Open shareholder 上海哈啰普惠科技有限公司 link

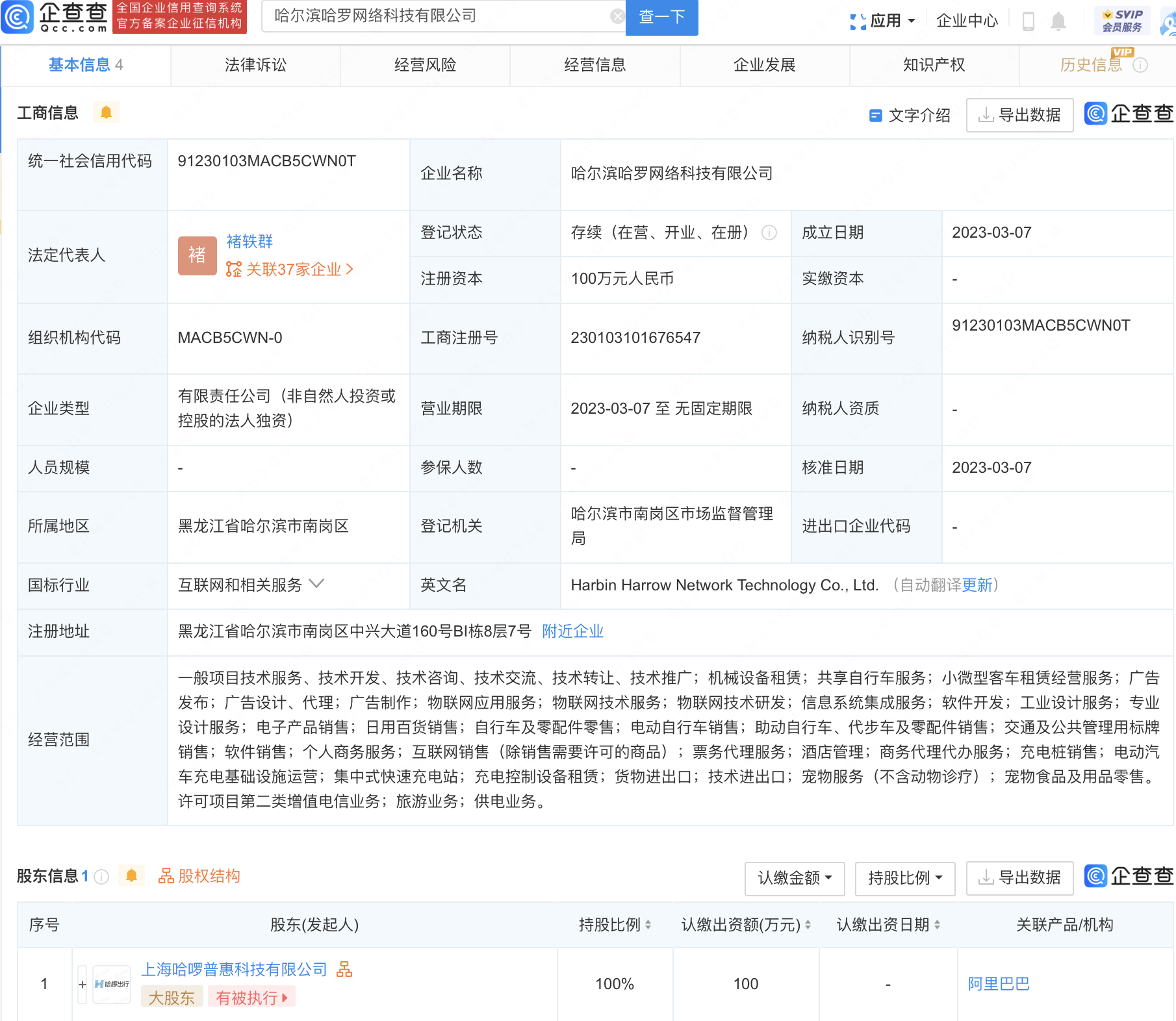click(235, 970)
